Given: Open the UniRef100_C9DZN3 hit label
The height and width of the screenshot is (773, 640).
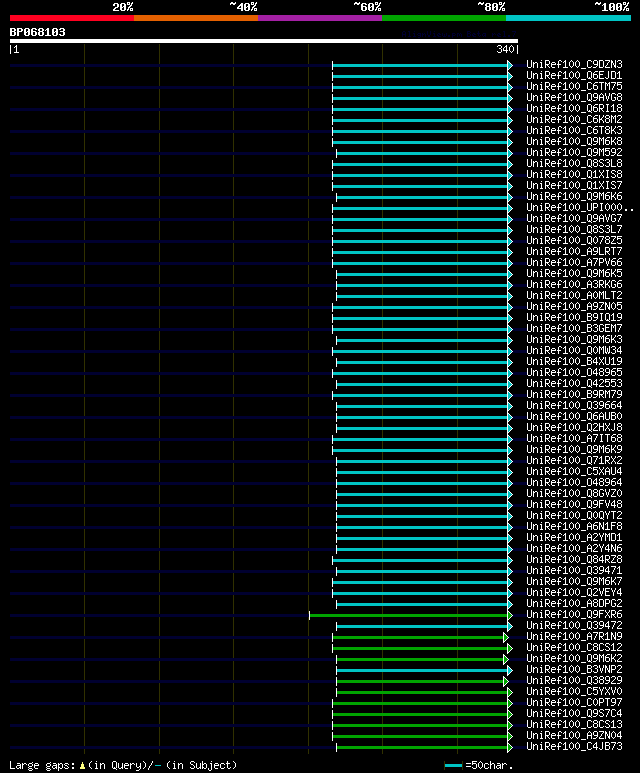Looking at the screenshot, I should [x=574, y=65].
